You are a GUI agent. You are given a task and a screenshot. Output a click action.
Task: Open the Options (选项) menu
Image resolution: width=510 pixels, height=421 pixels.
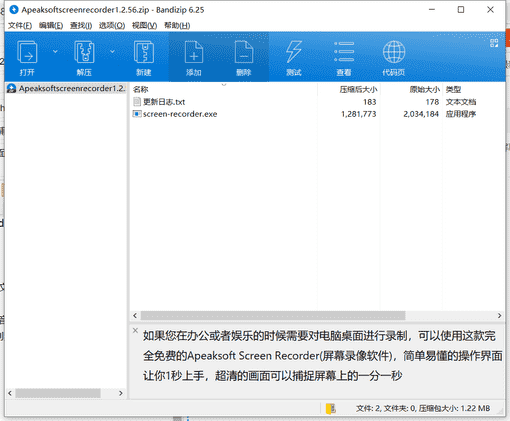click(112, 26)
